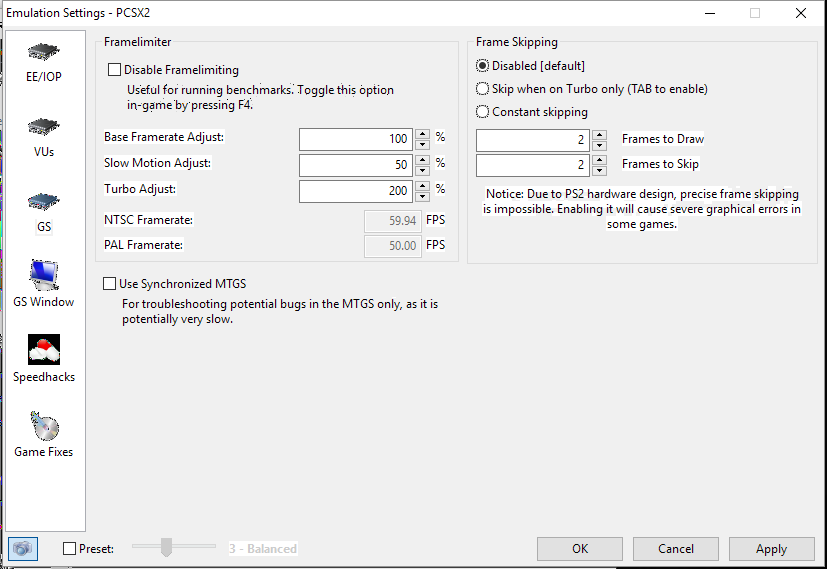Screen dimensions: 827x569
Task: Enable Disable Framelimiting checkbox
Action: [x=114, y=70]
